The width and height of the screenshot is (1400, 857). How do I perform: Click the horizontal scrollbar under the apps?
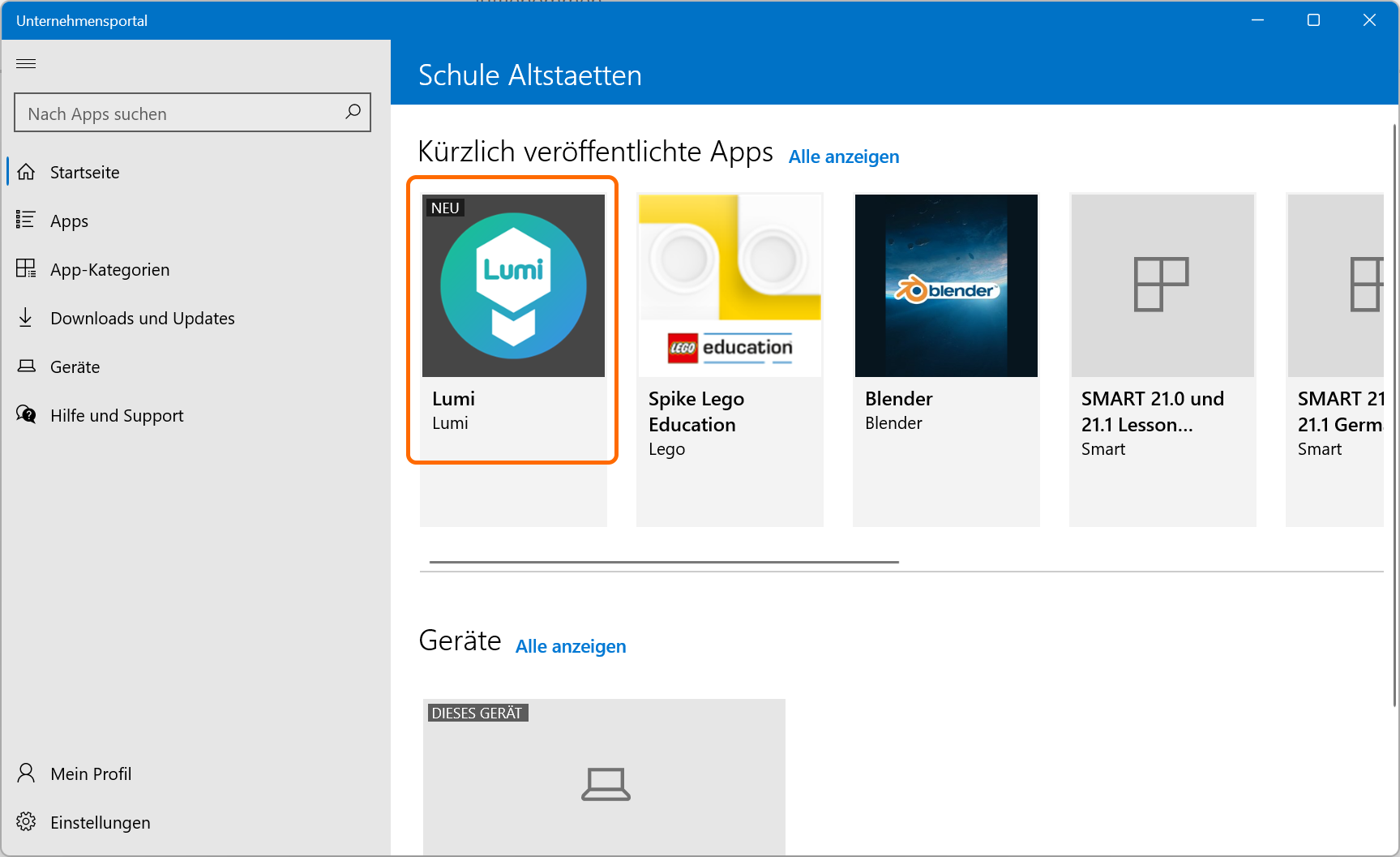click(x=664, y=562)
